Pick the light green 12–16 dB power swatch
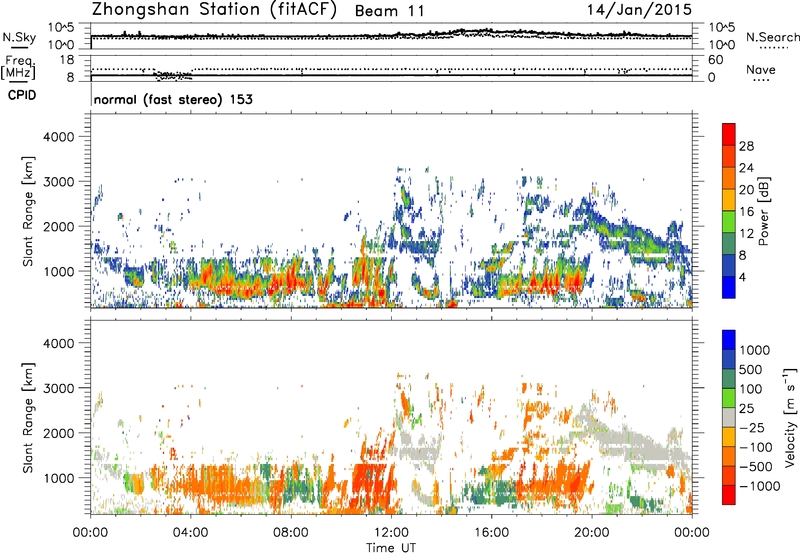Screen dimensions: 800x554 [x=729, y=222]
